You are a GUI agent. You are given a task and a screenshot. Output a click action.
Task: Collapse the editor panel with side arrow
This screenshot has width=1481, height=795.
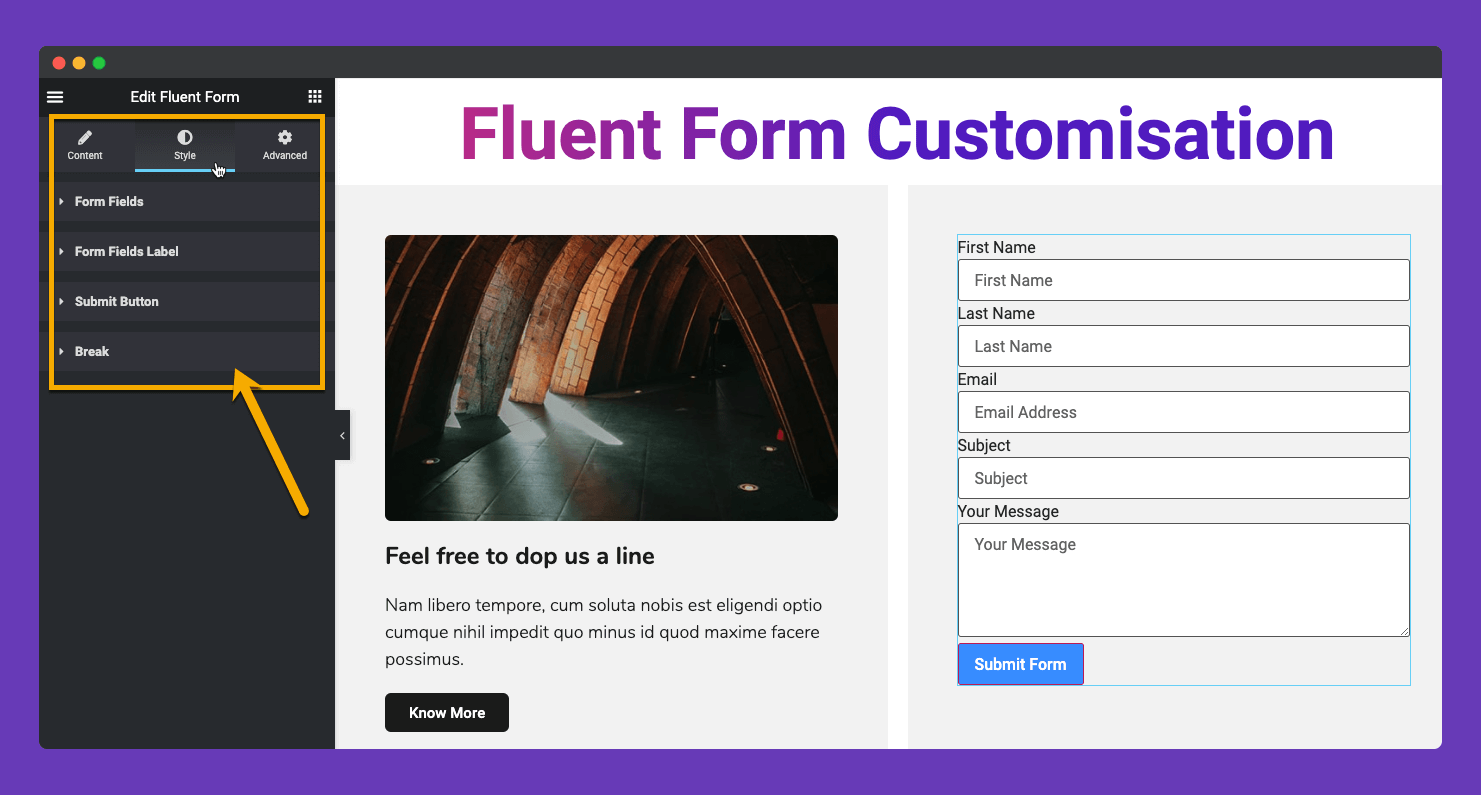[342, 435]
